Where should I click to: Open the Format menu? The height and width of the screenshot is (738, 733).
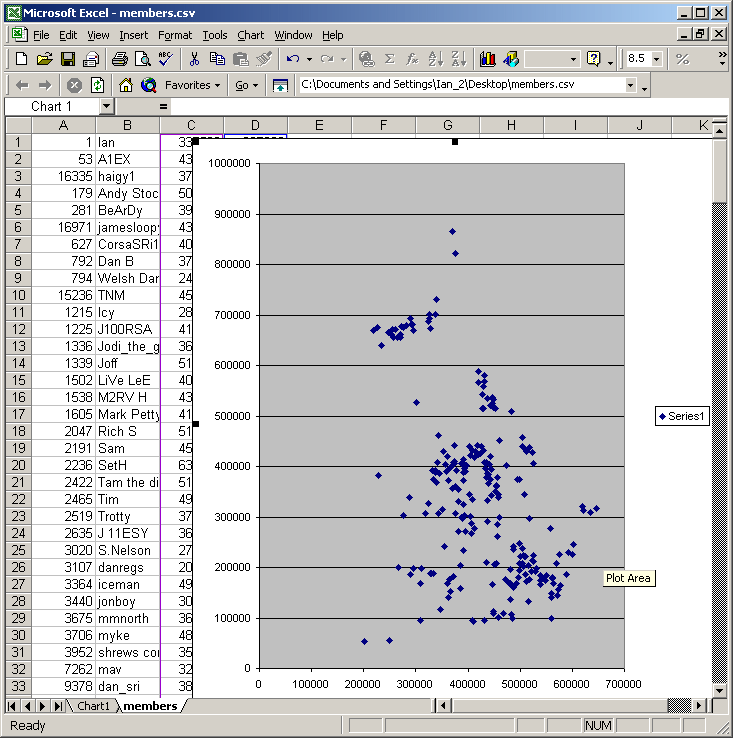tap(175, 35)
